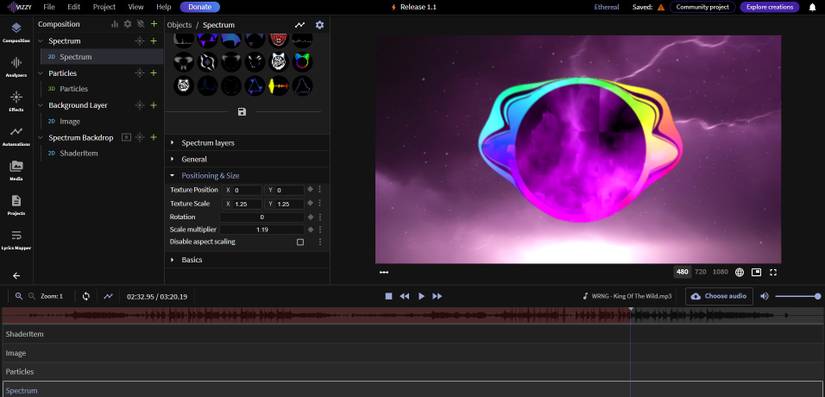Switch preview resolution to 1080
The width and height of the screenshot is (825, 397).
pyautogui.click(x=720, y=272)
